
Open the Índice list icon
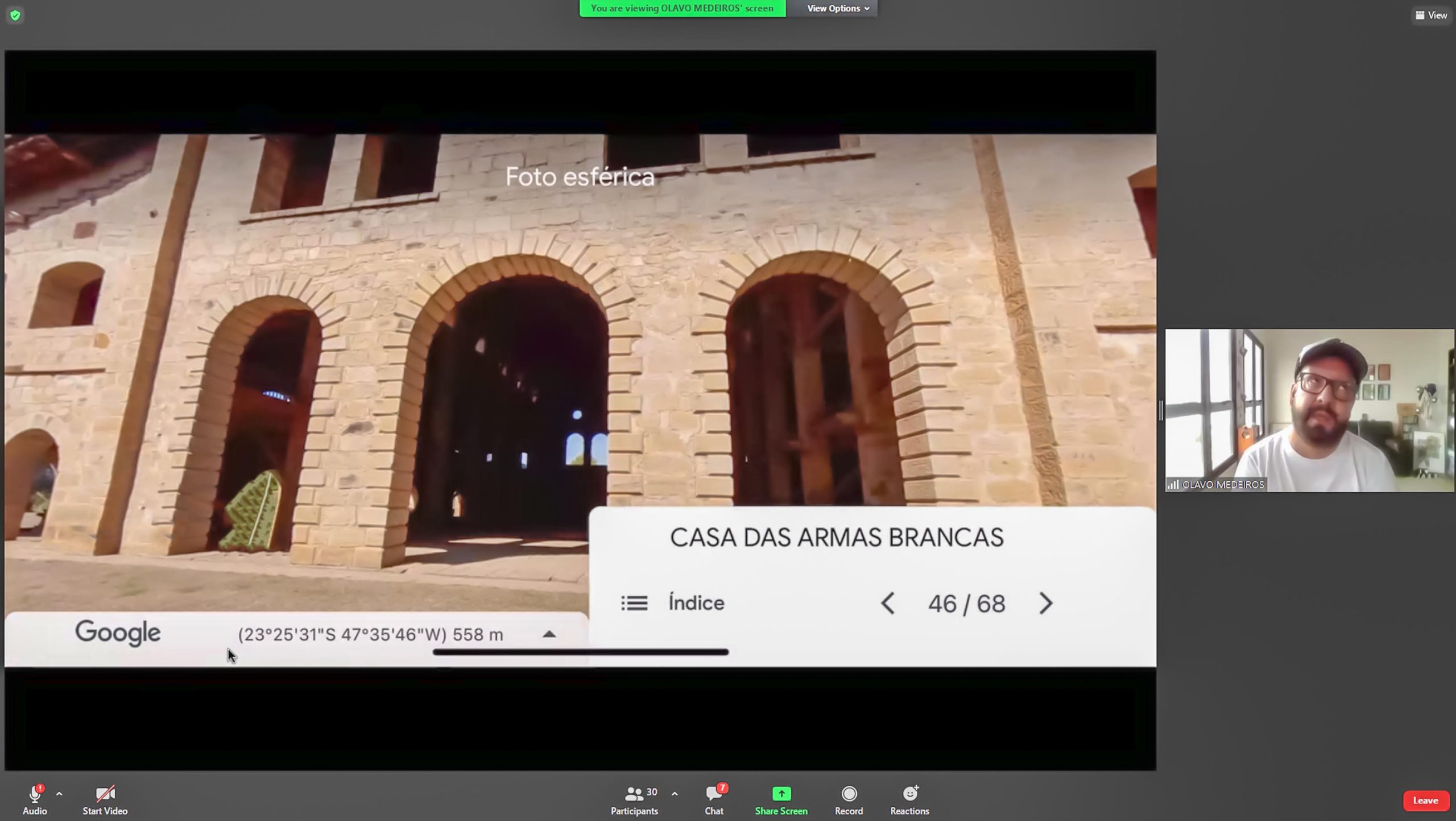[634, 603]
